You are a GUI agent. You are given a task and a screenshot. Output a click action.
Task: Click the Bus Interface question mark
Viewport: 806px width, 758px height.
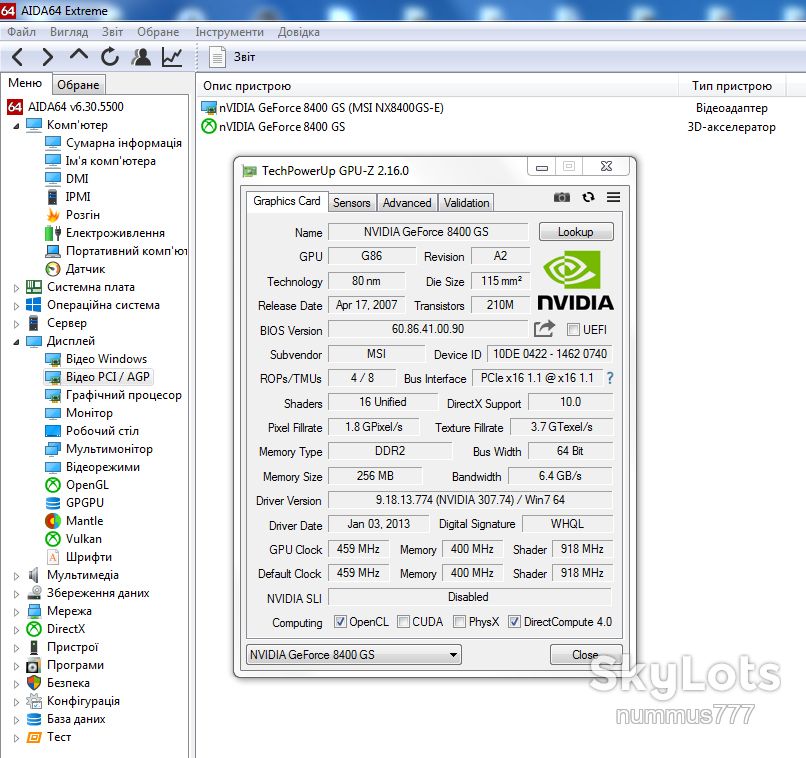point(610,378)
